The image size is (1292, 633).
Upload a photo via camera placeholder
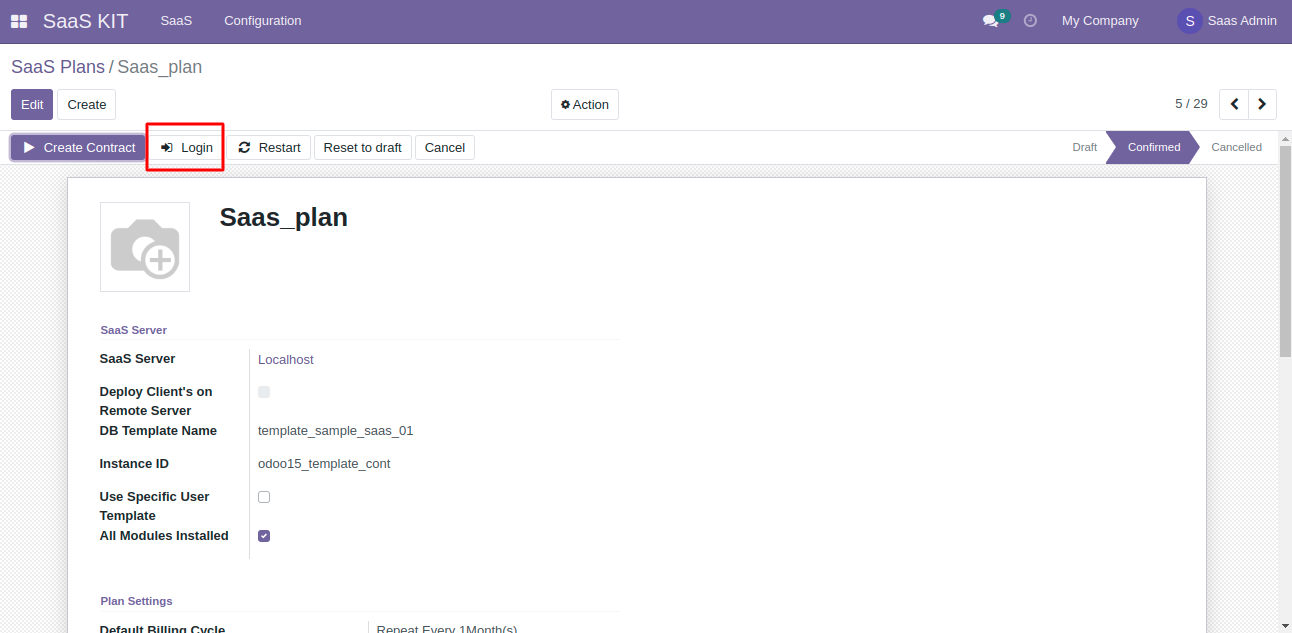[x=145, y=247]
